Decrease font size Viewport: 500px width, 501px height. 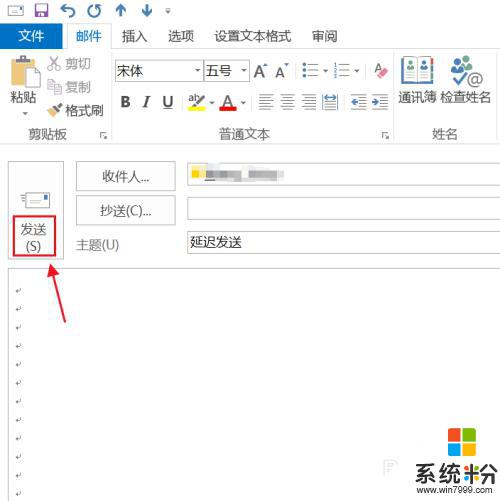(282, 70)
